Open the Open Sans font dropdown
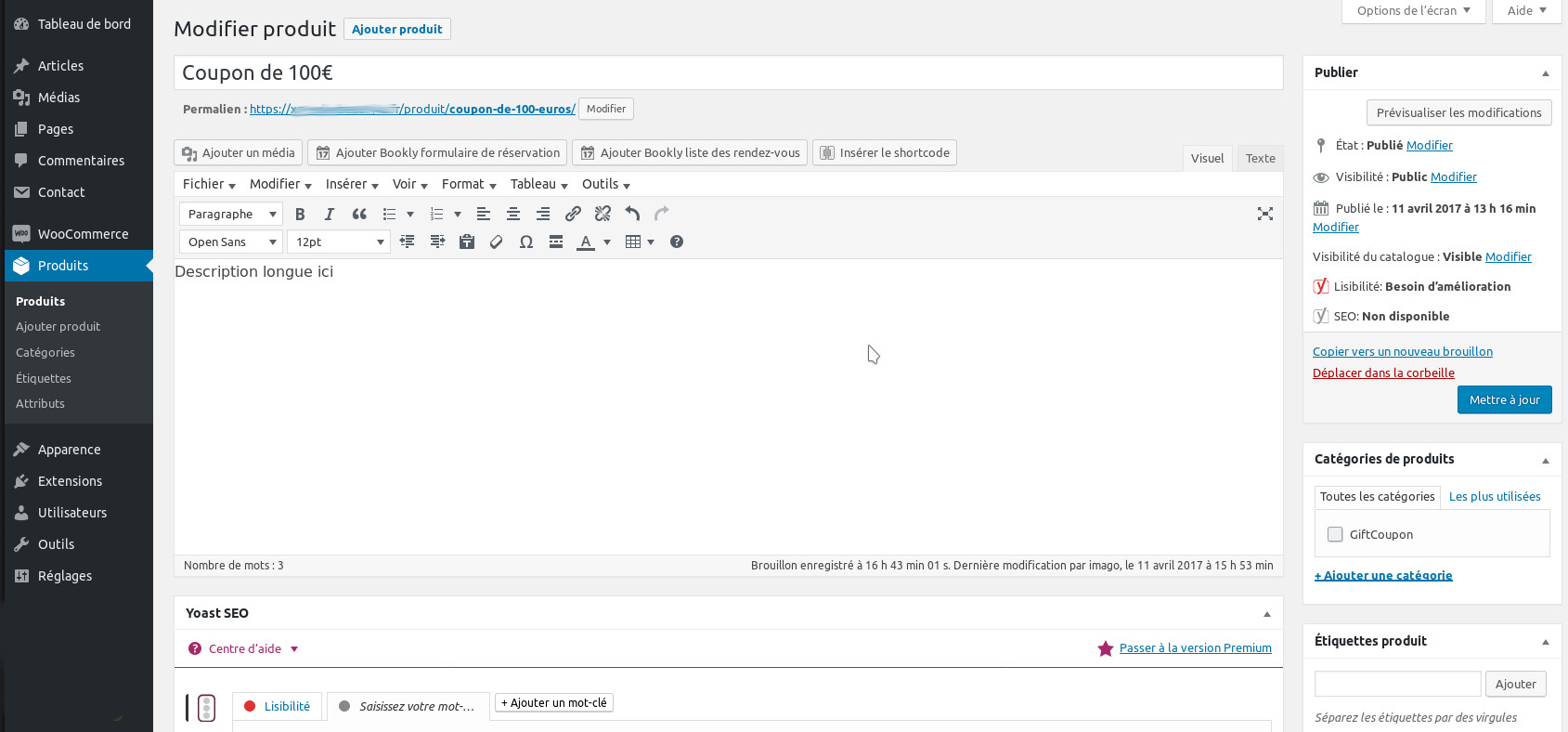Screen dimensions: 1568x732 [x=231, y=242]
